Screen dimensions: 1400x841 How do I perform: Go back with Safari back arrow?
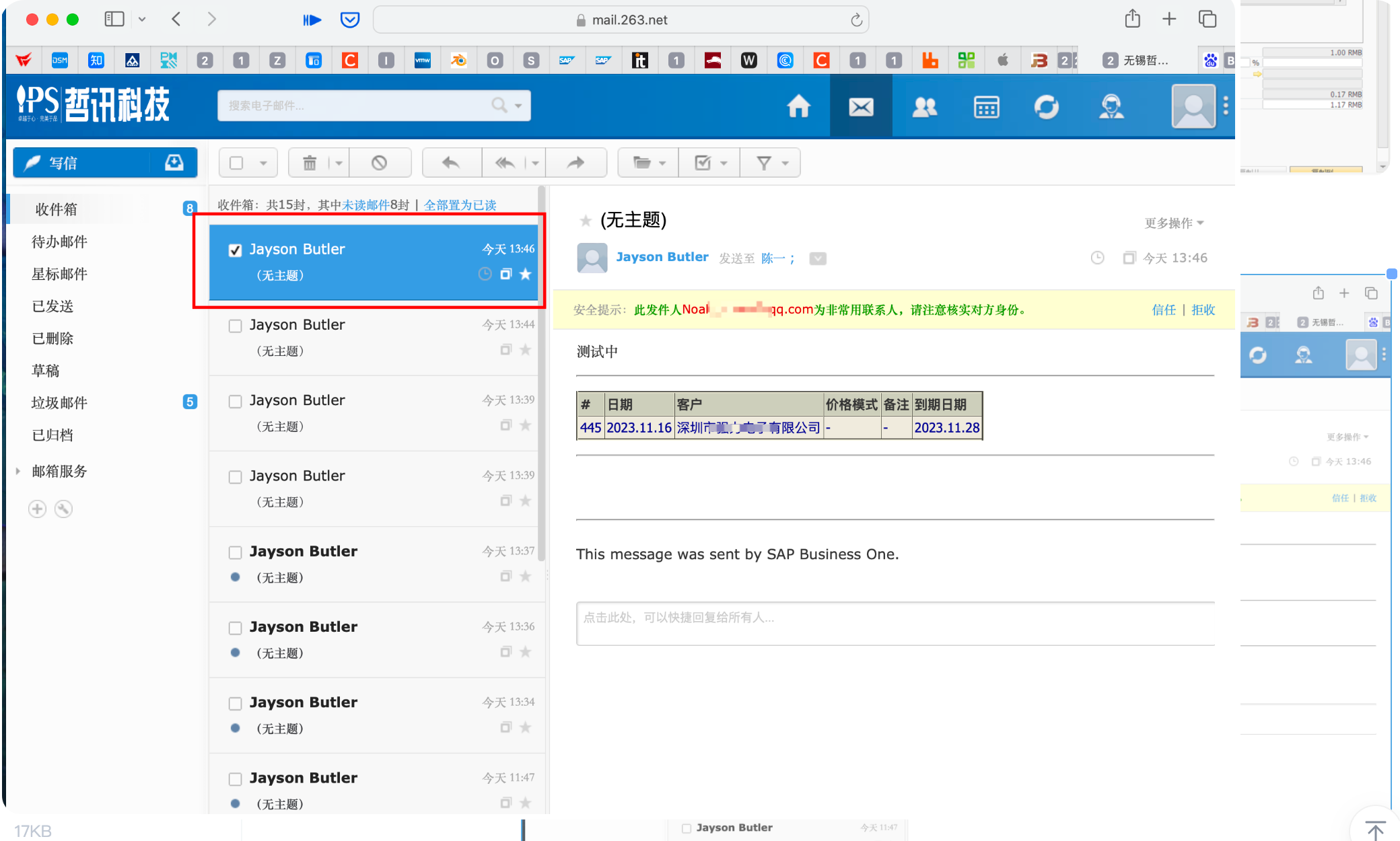pos(176,19)
